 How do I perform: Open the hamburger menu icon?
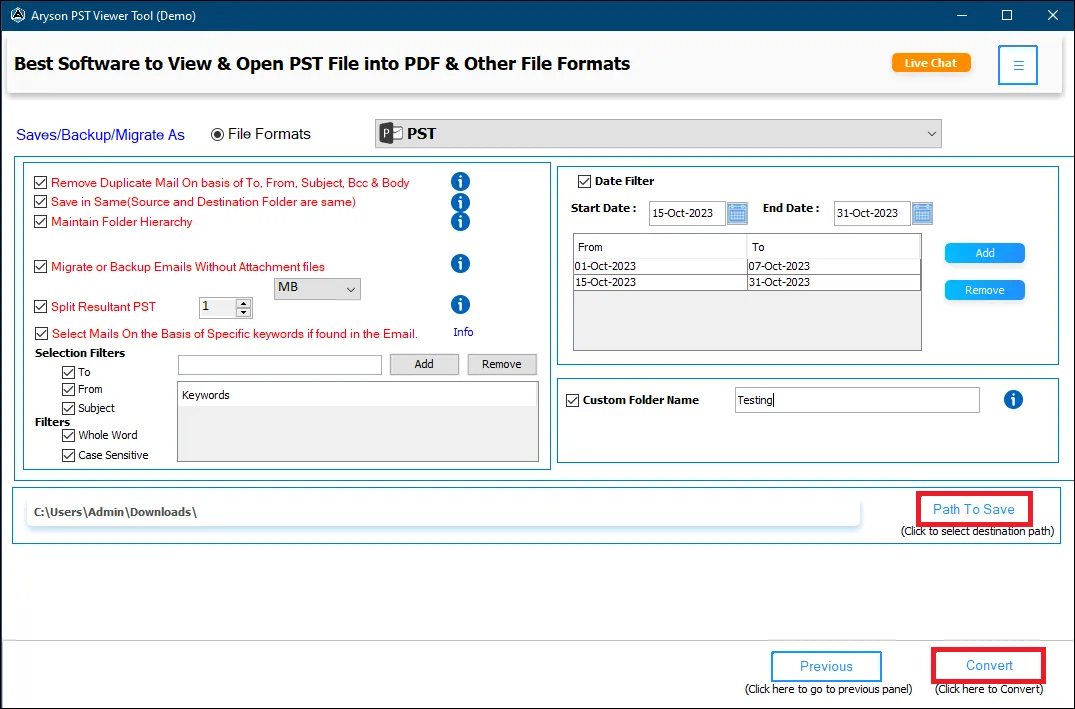1017,65
